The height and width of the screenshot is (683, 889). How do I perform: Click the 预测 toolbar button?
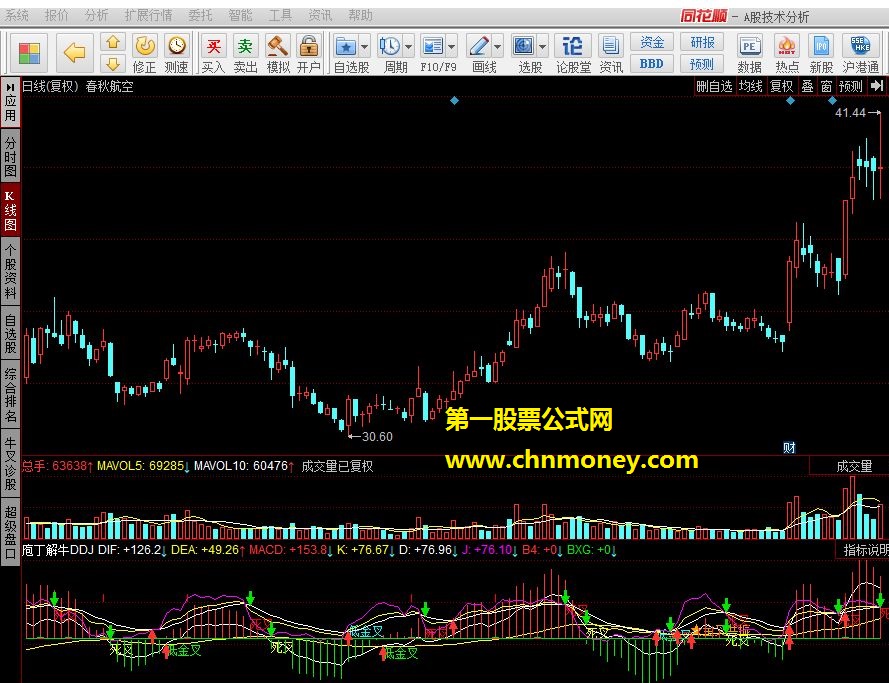pyautogui.click(x=702, y=63)
